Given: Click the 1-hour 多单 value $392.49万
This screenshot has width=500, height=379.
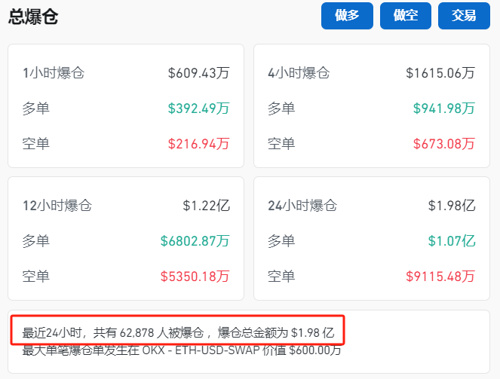Looking at the screenshot, I should click(199, 108).
